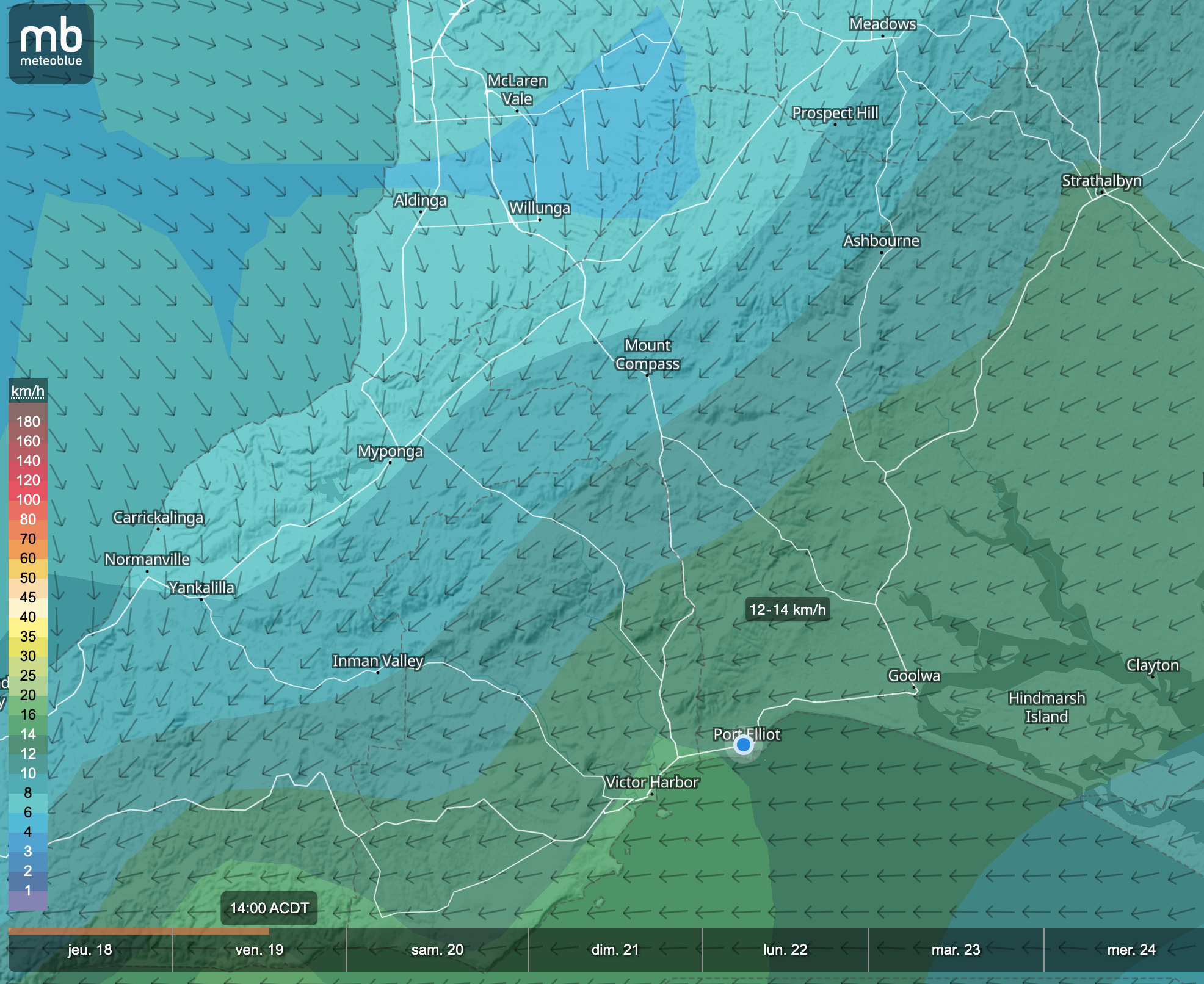The image size is (1204, 984).
Task: Select mar. 23 in the day bar
Action: (x=956, y=950)
